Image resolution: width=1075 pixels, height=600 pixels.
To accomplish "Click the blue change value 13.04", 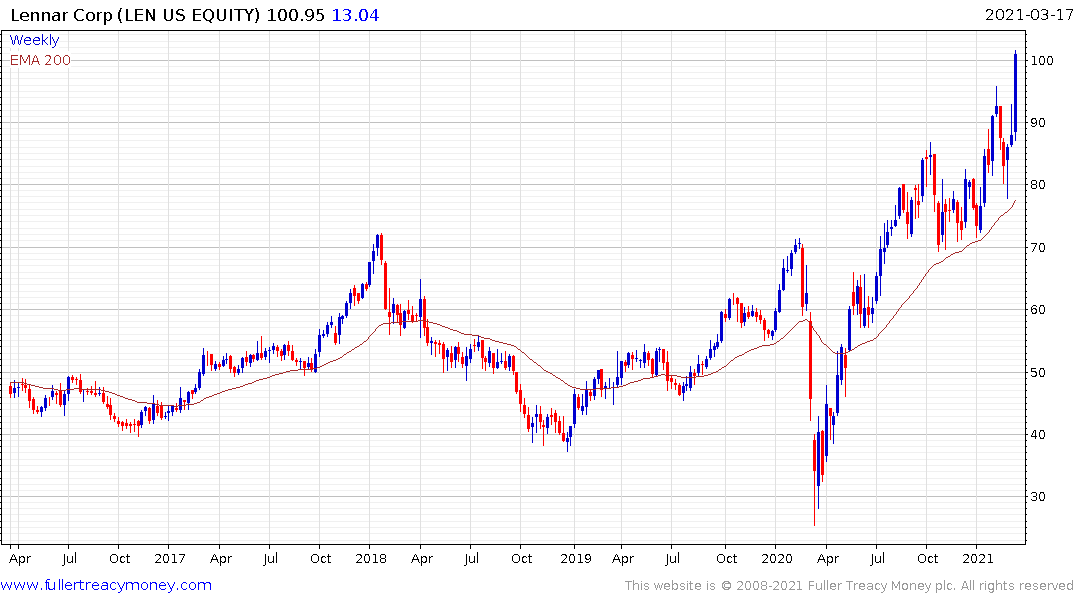I will (x=355, y=15).
